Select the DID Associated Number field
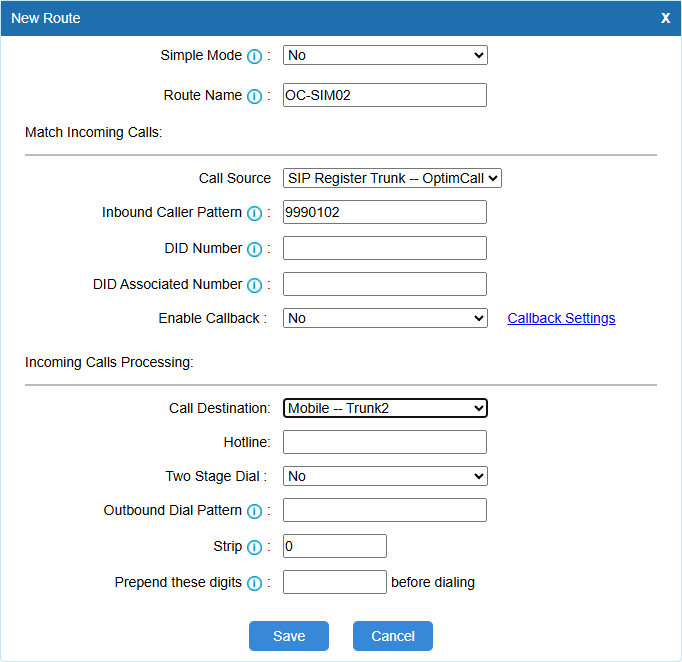The image size is (682, 662). 384,284
